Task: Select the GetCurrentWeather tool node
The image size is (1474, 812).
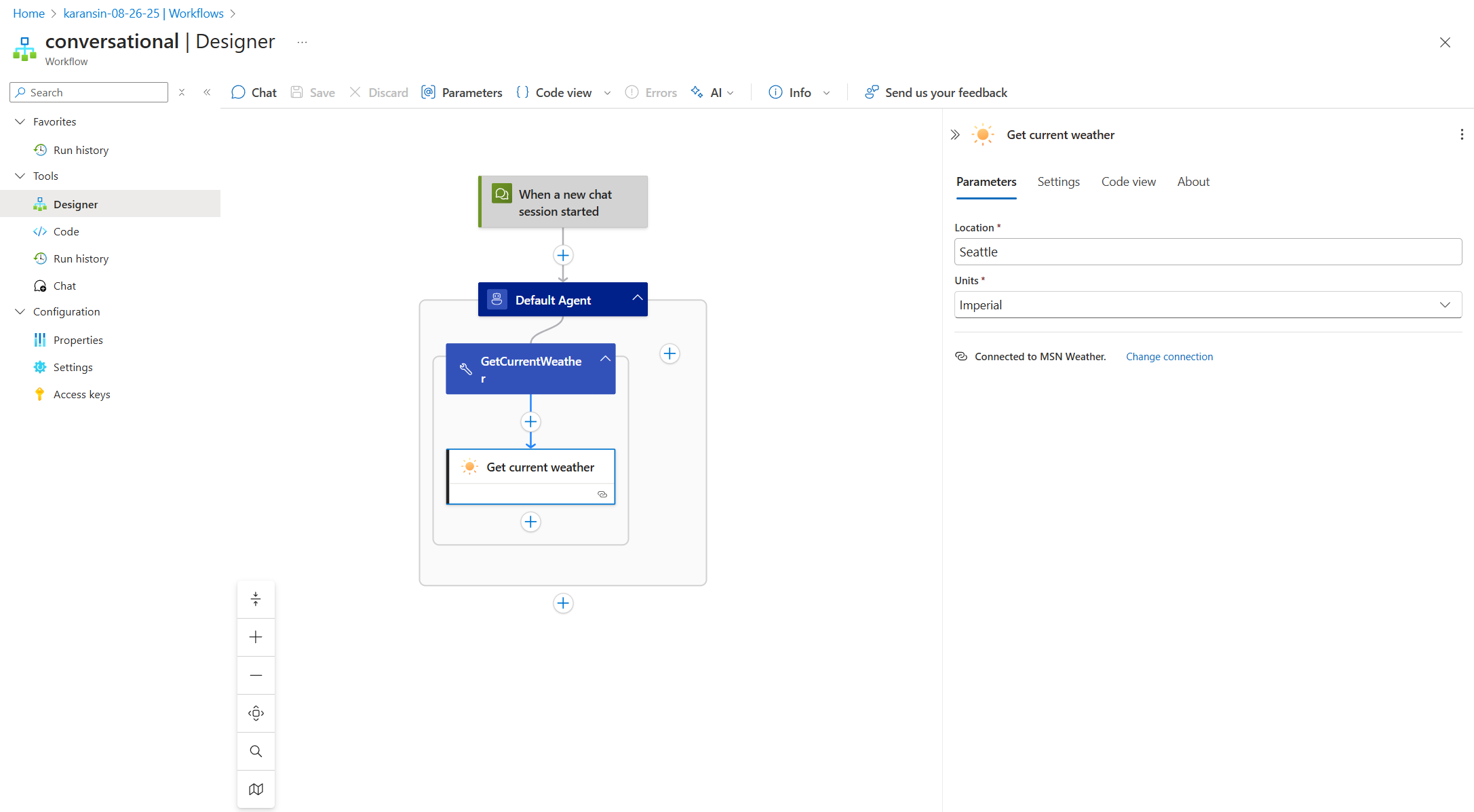Action: point(530,369)
